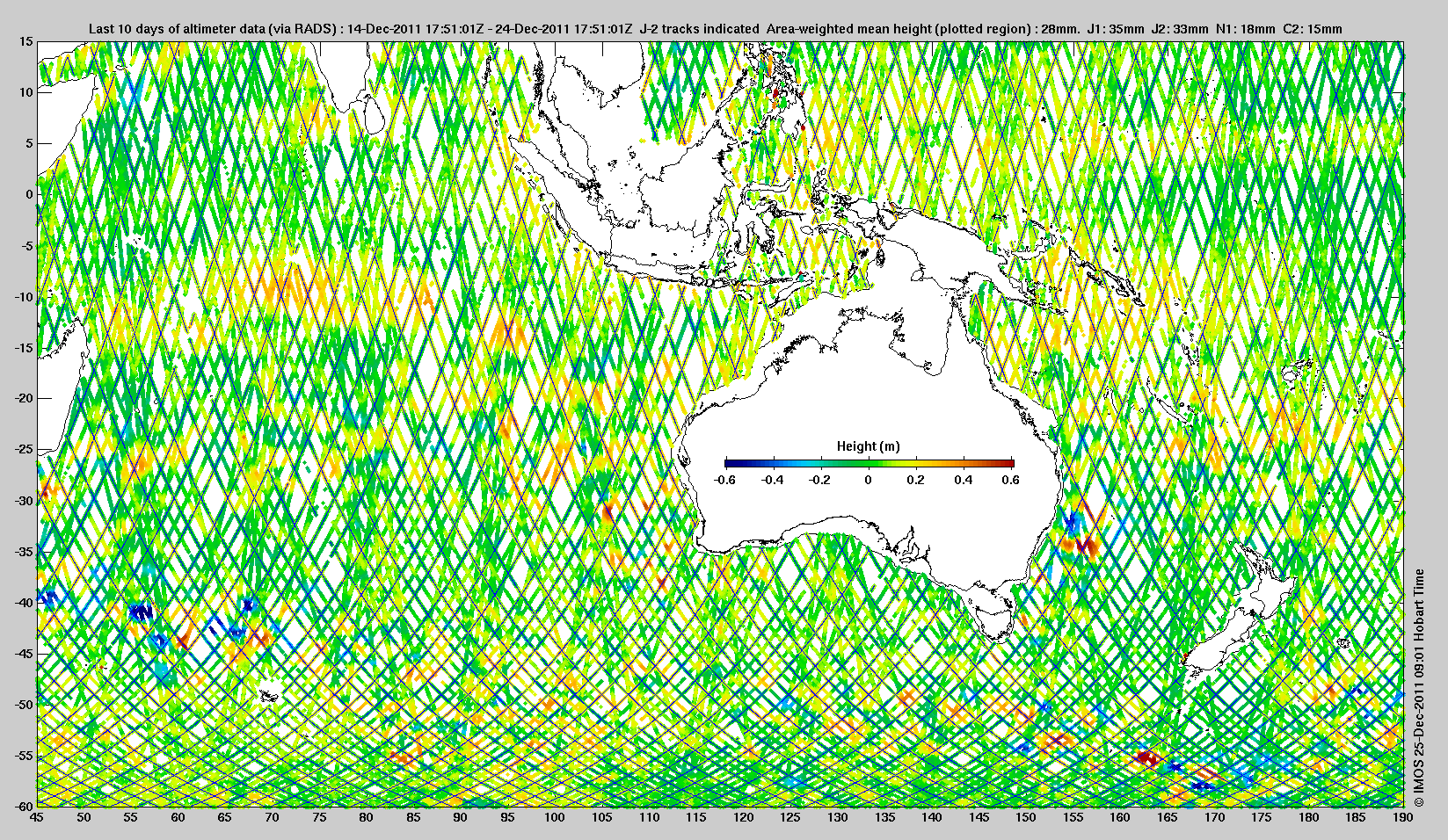This screenshot has height=840, width=1448.
Task: Click latitude tick label -55 on left axis
Action: pyautogui.click(x=23, y=756)
